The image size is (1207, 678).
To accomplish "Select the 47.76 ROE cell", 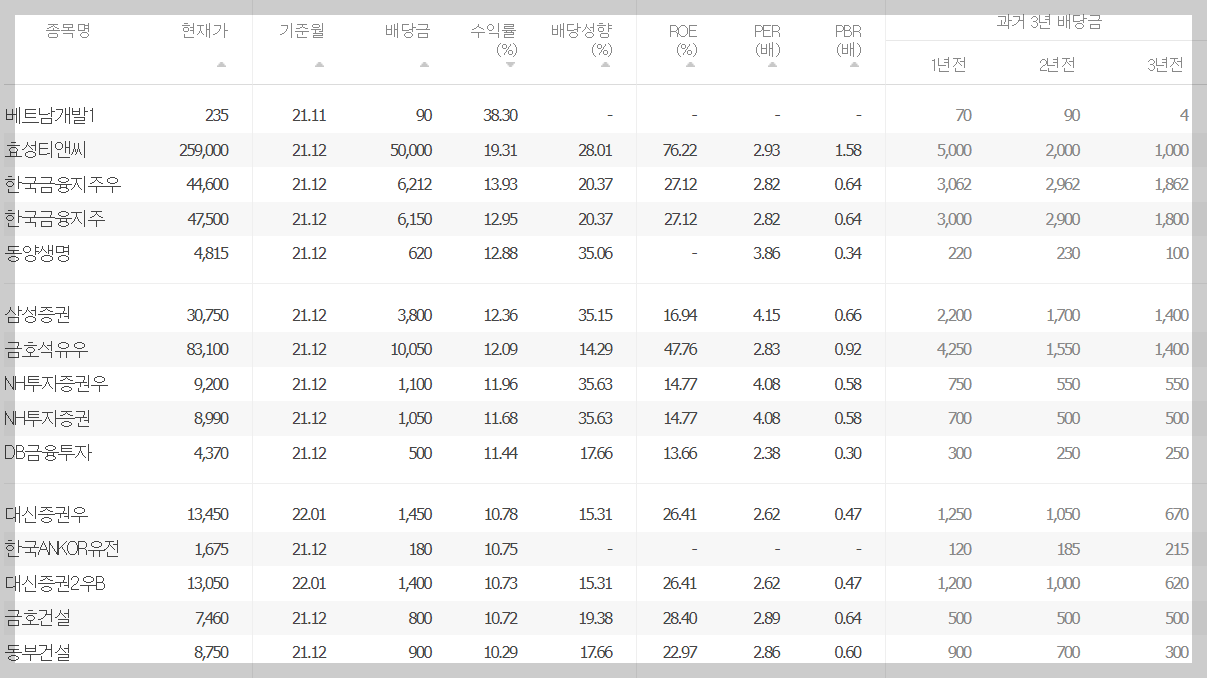I will pyautogui.click(x=679, y=350).
